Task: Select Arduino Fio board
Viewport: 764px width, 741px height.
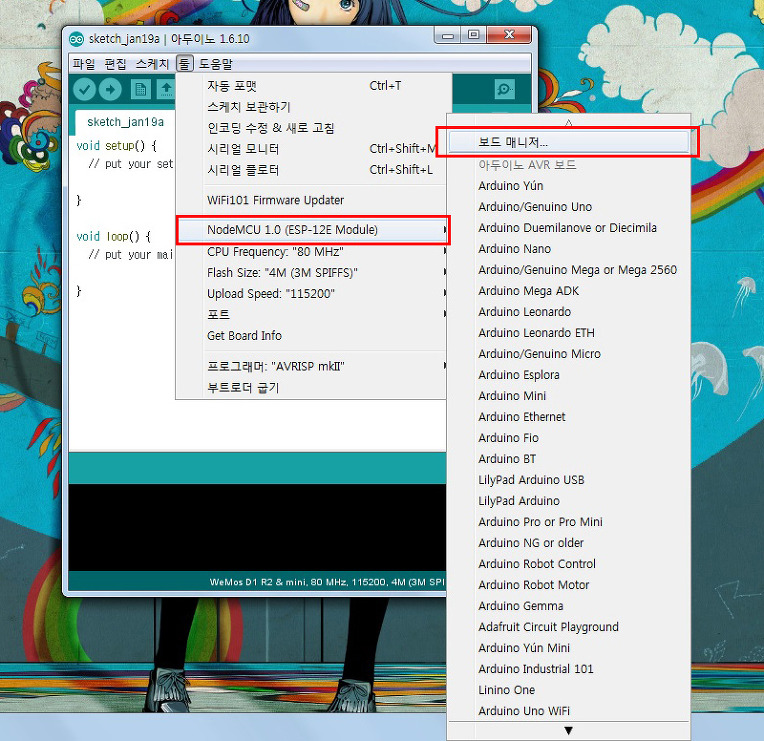Action: point(568,437)
